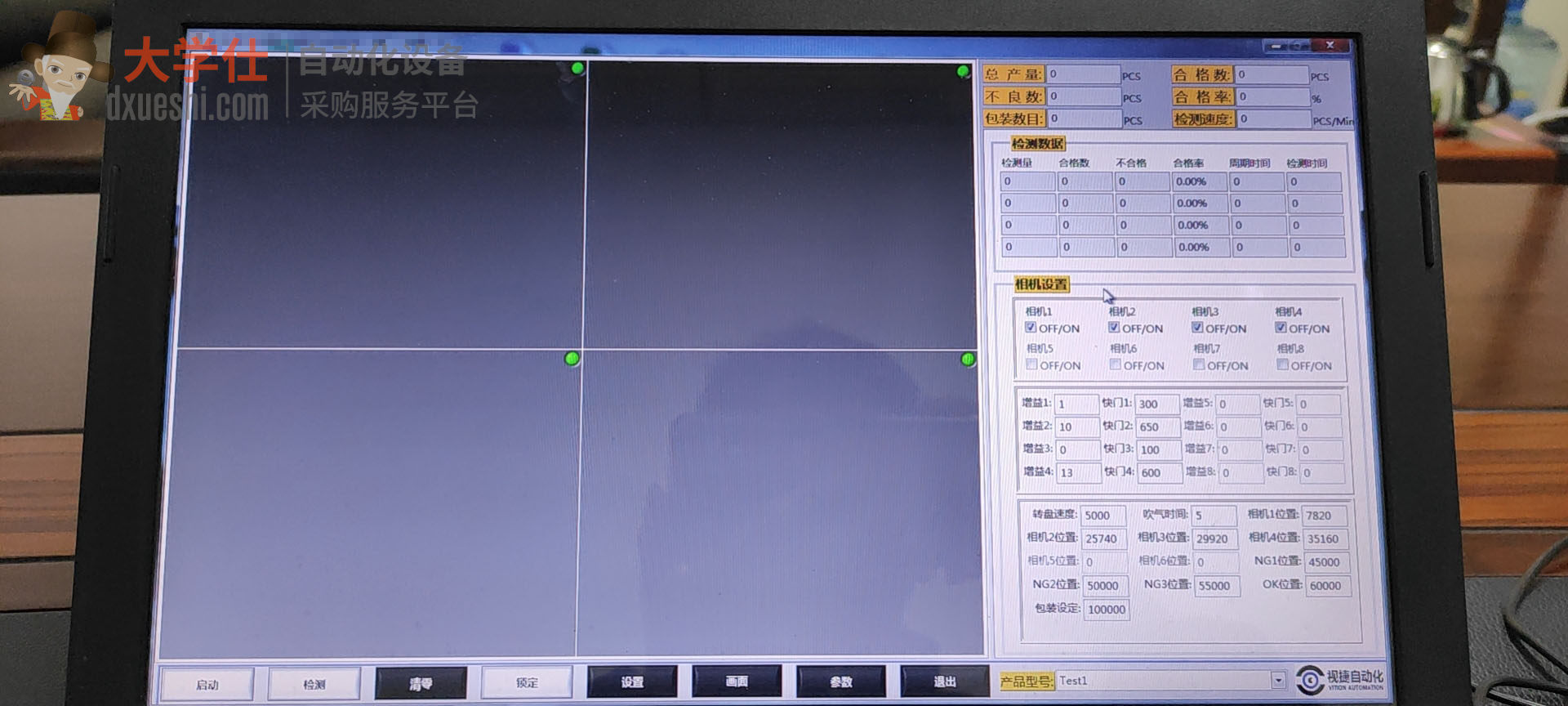The image size is (1568, 706).
Task: Focus the 增益4 field showing 13
Action: (1078, 472)
